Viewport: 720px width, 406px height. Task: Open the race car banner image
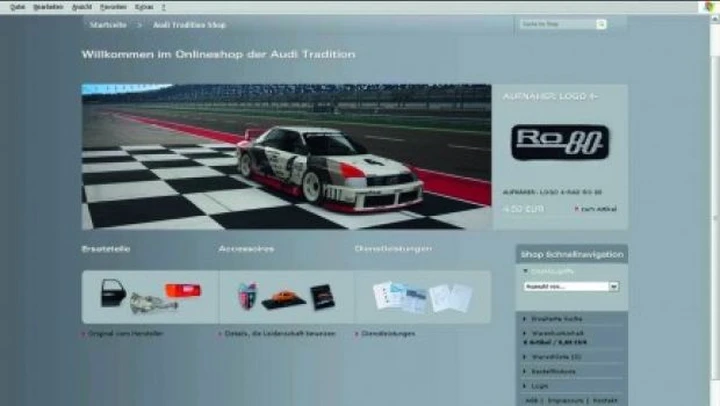(x=287, y=157)
